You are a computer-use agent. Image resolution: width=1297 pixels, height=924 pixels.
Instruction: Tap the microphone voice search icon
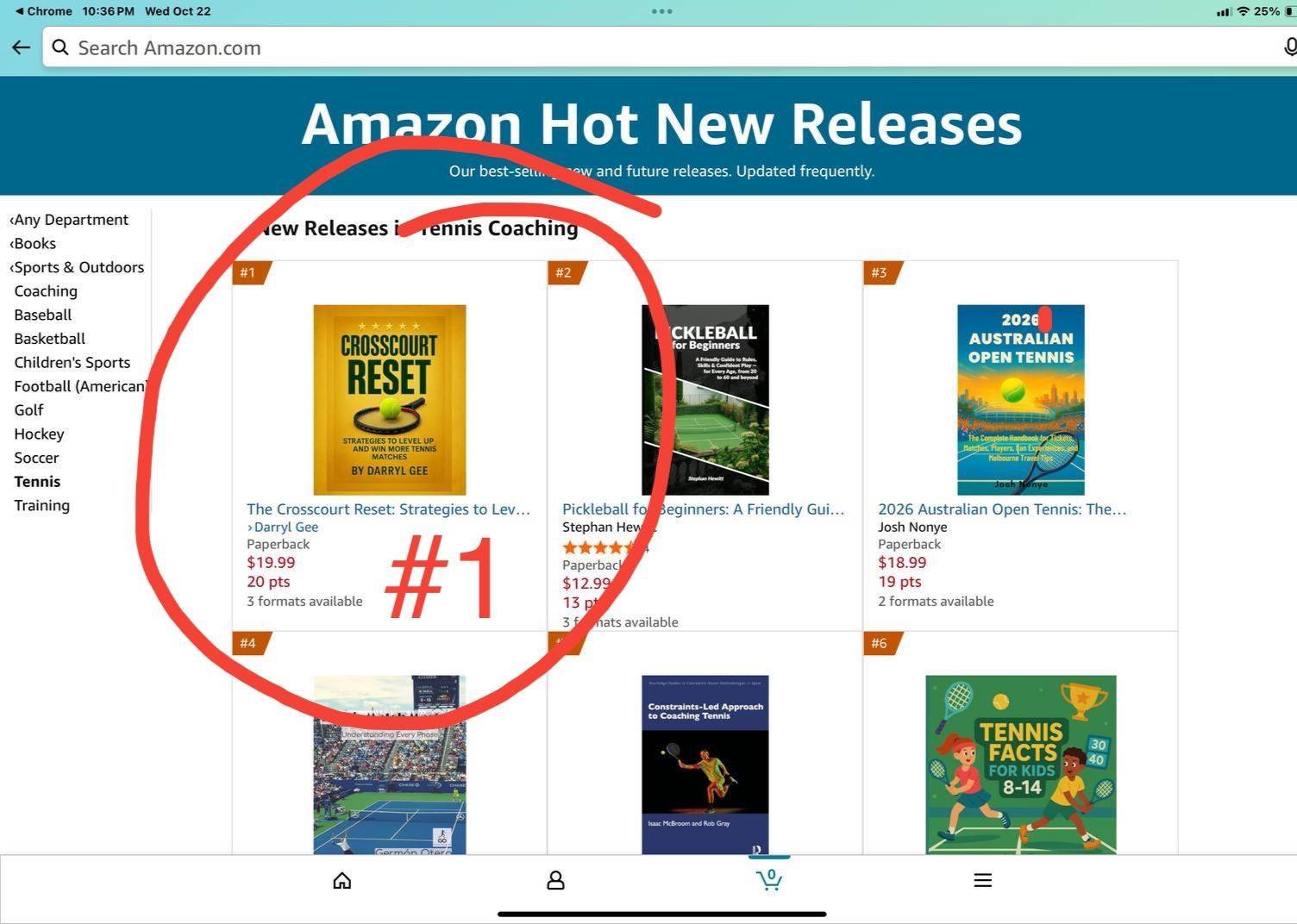[x=1290, y=47]
